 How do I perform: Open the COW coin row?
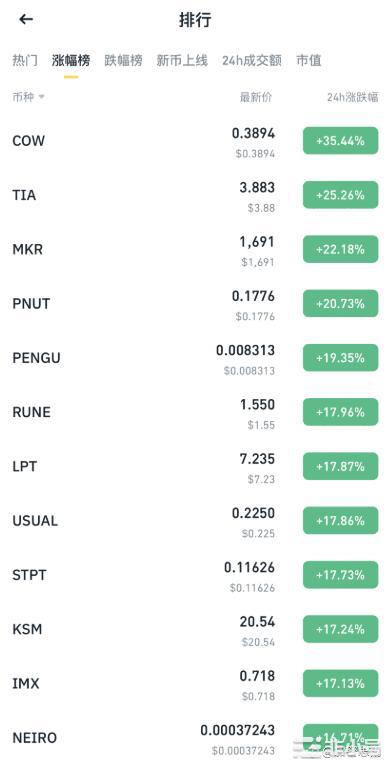click(195, 141)
